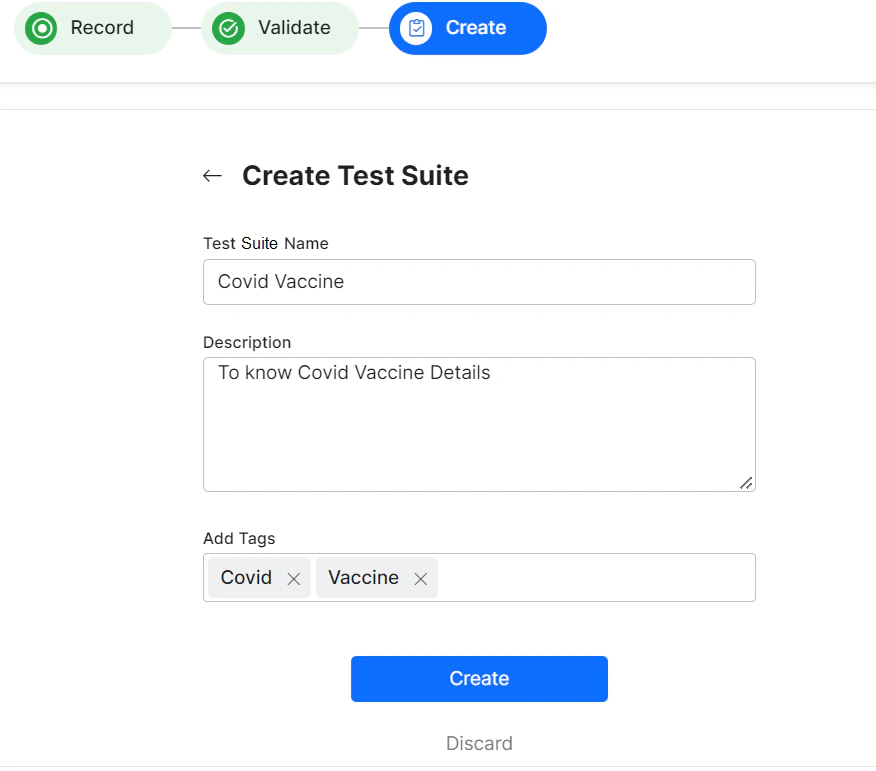Switch to the Create step

[467, 28]
